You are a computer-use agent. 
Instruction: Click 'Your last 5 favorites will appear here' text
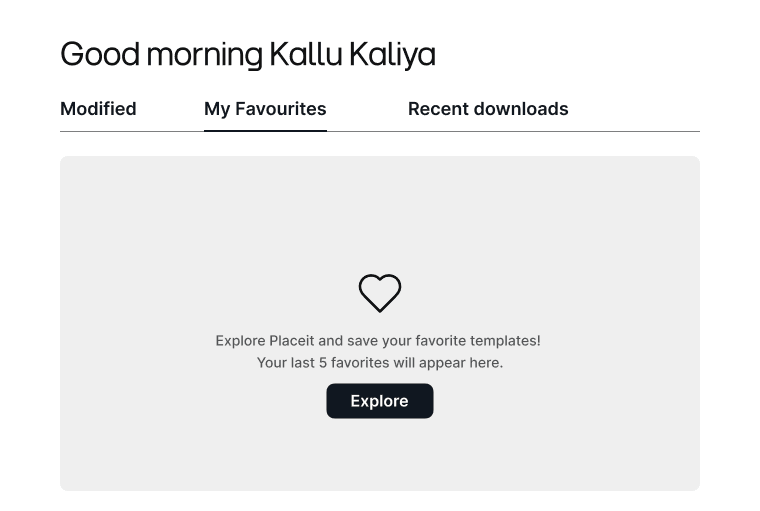coord(380,363)
